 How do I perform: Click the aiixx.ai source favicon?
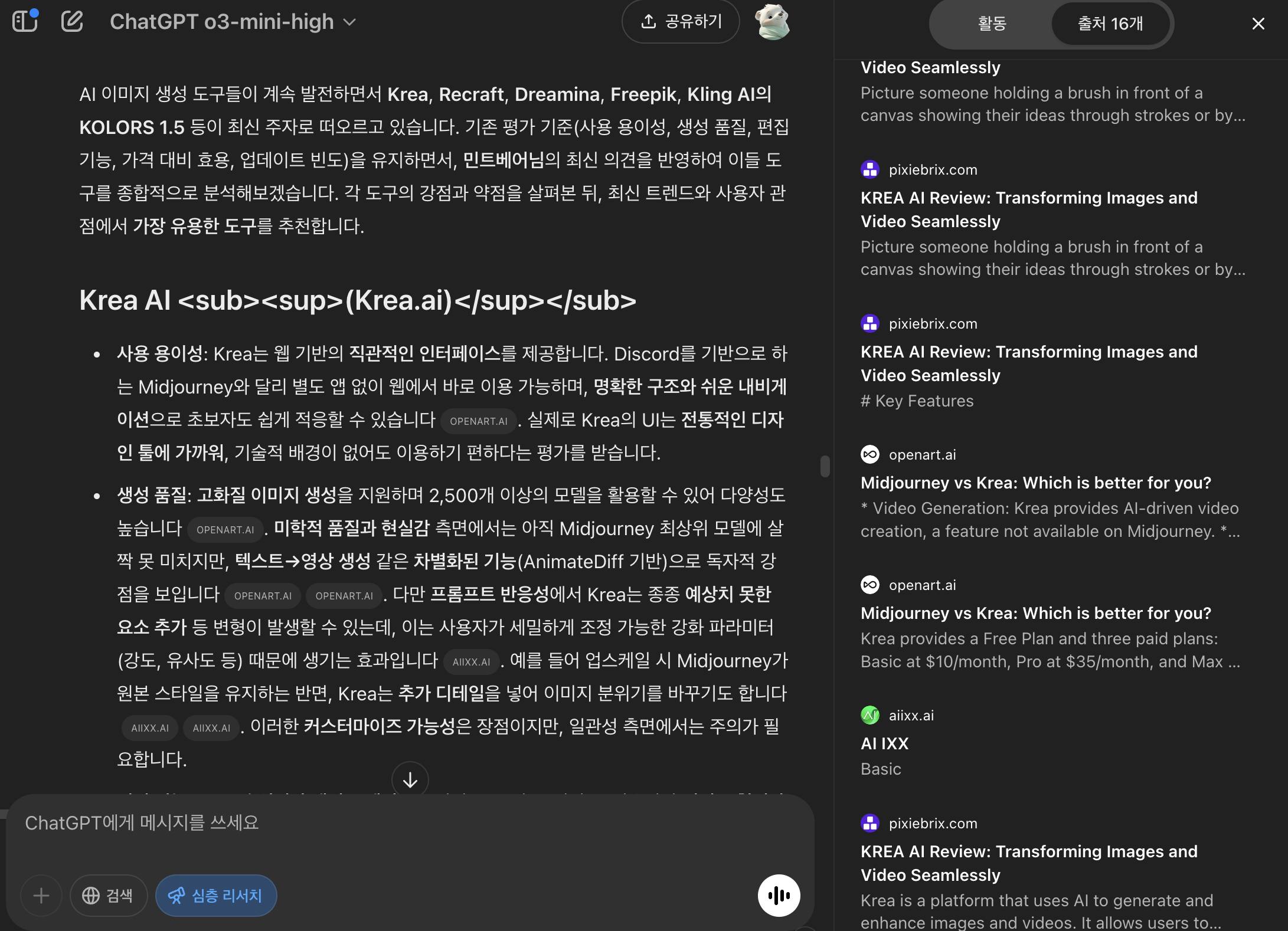click(869, 716)
